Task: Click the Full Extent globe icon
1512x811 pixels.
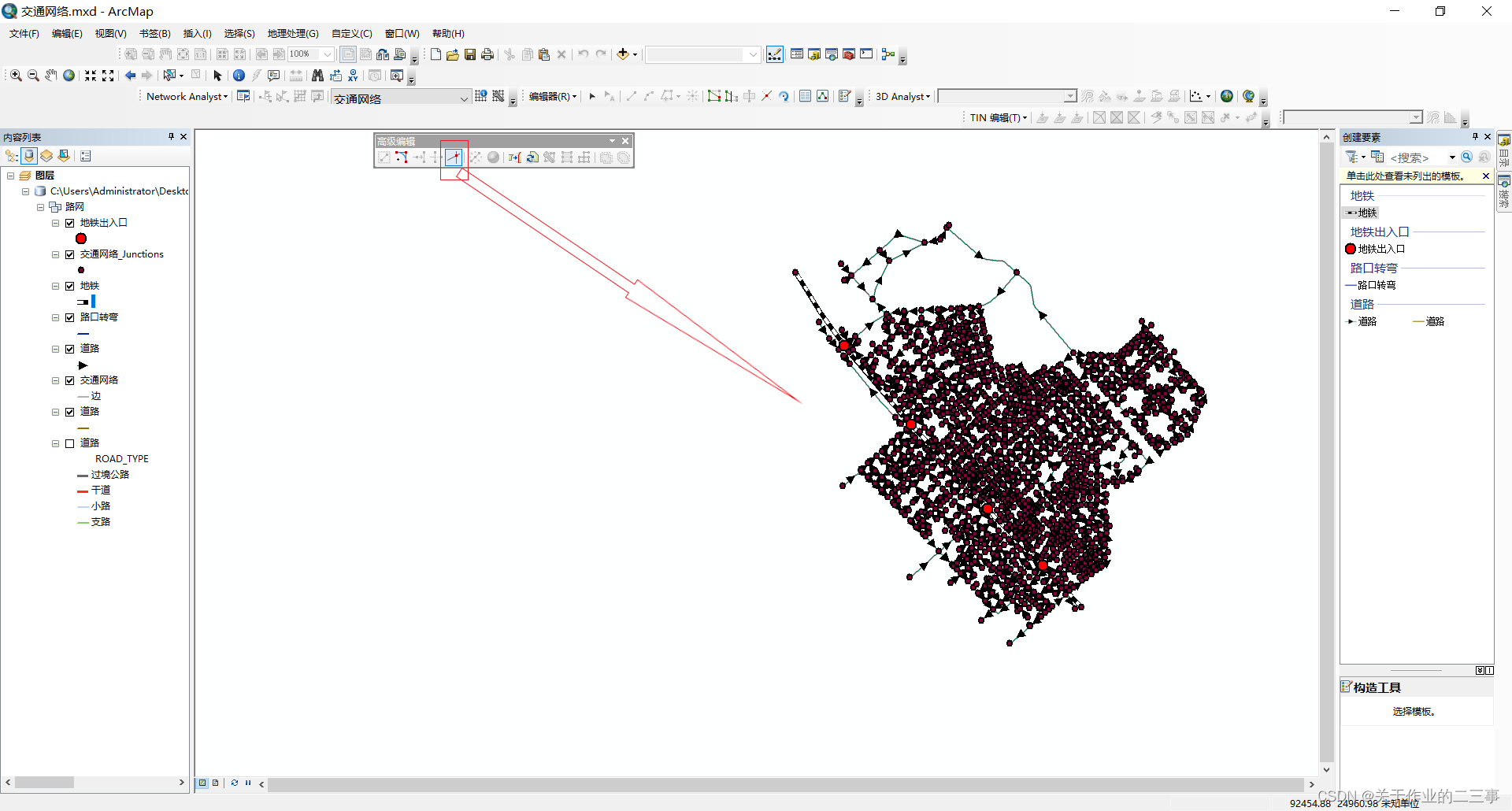Action: 69,76
